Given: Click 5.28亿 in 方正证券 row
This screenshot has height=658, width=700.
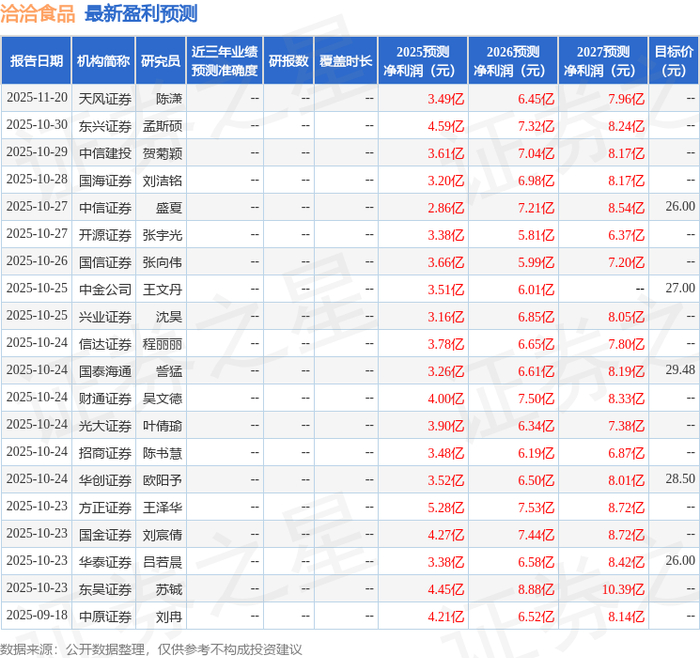Looking at the screenshot, I should pos(446,507).
